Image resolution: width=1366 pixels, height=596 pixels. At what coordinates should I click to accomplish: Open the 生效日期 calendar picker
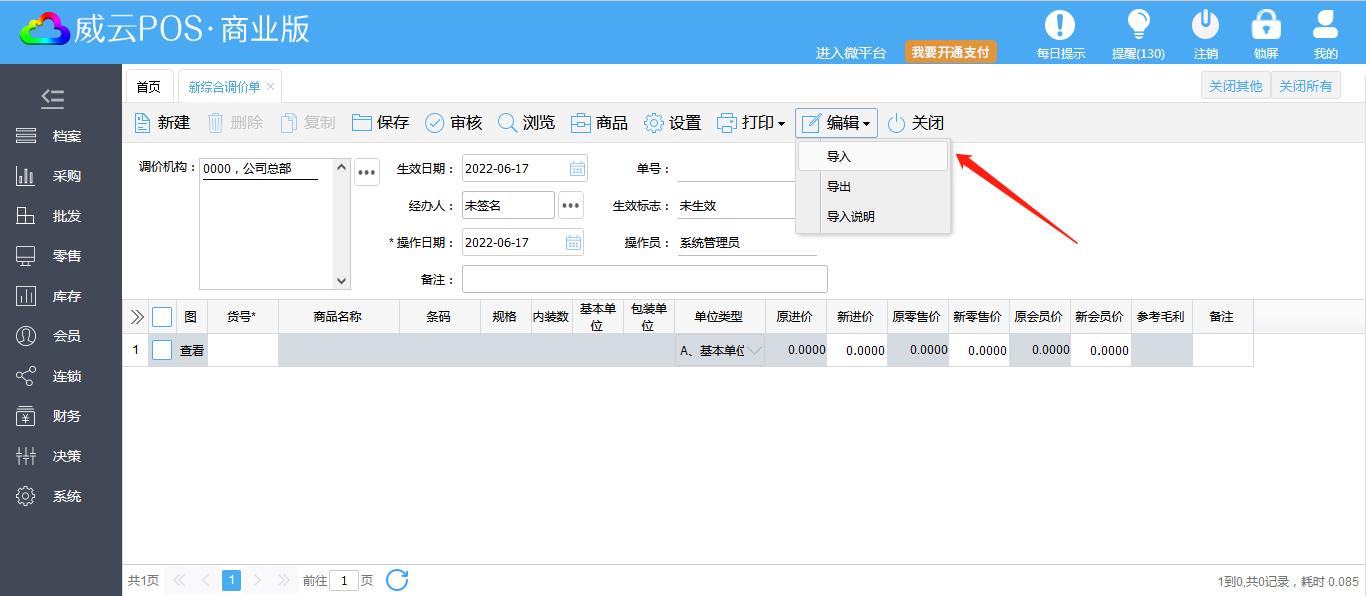[577, 169]
